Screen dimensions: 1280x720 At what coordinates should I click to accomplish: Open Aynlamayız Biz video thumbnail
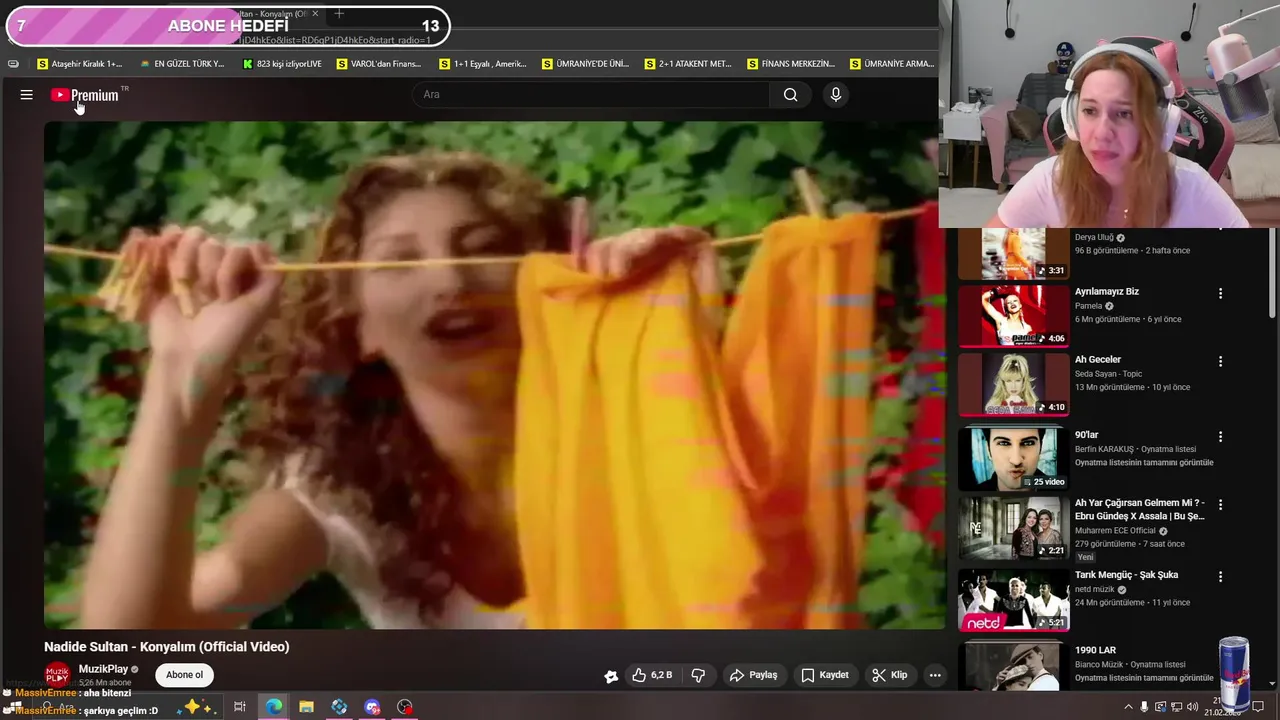tap(1014, 316)
